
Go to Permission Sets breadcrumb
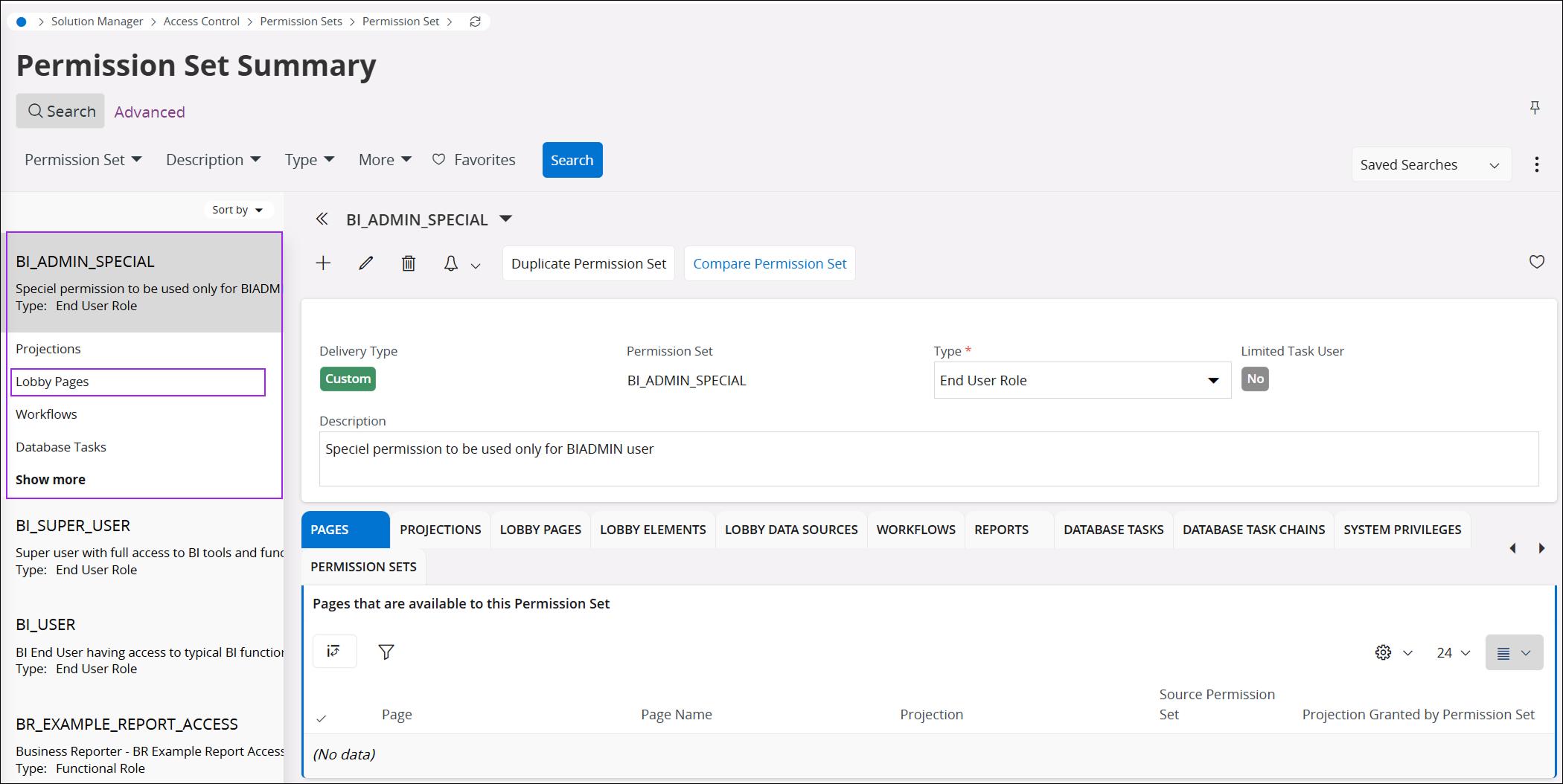pyautogui.click(x=301, y=22)
